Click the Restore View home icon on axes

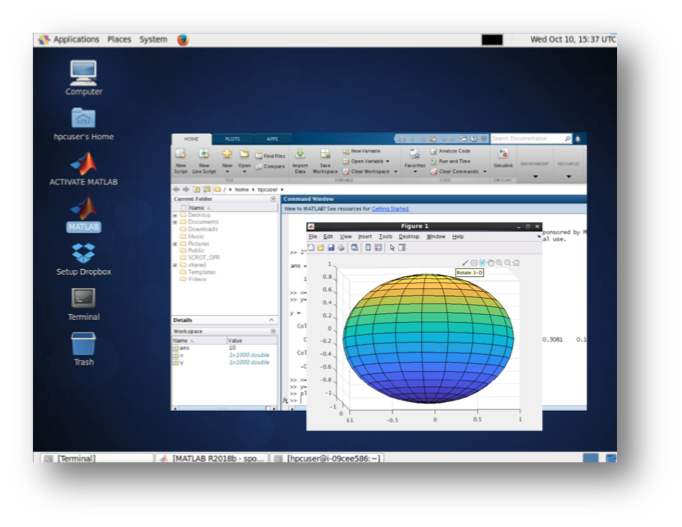(x=516, y=263)
